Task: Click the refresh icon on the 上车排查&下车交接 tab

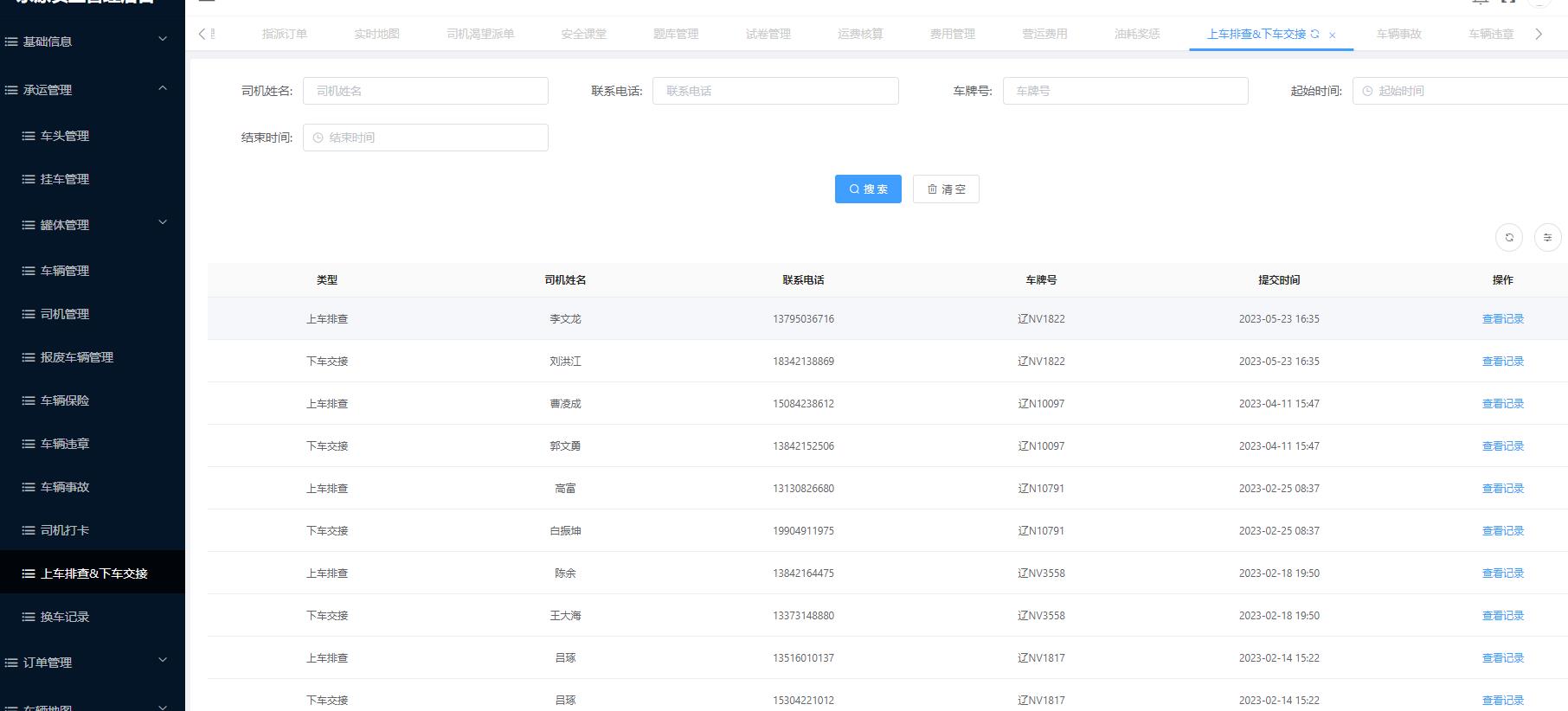Action: pos(1315,35)
